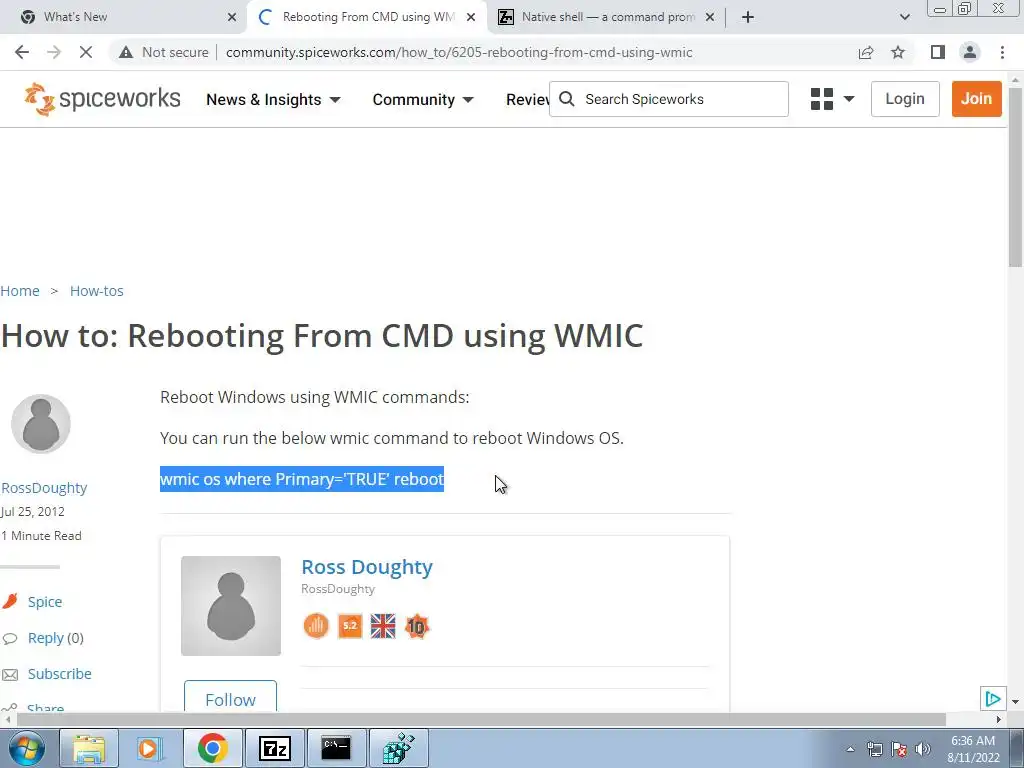Viewport: 1024px width, 768px height.
Task: Close the What's New tab
Action: pos(232,18)
